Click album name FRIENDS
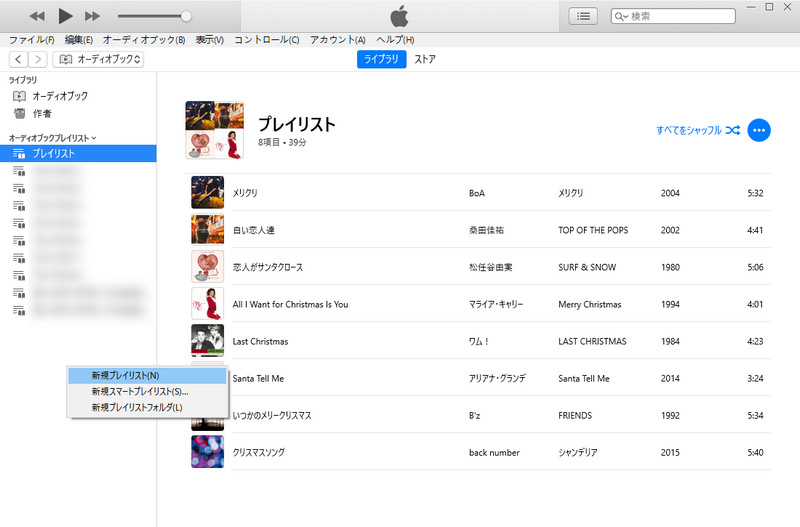 click(575, 416)
